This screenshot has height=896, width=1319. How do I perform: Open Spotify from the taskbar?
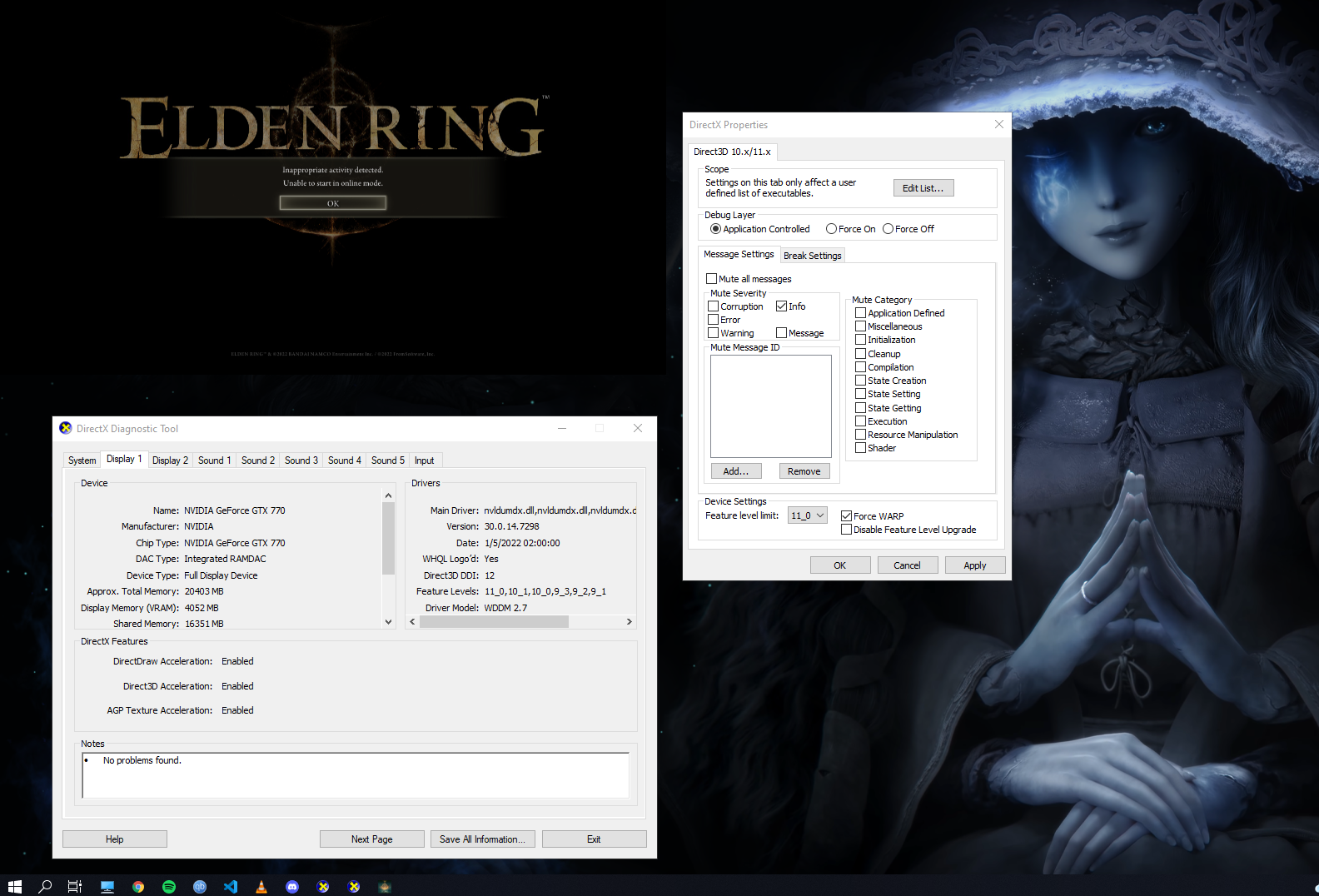[169, 887]
